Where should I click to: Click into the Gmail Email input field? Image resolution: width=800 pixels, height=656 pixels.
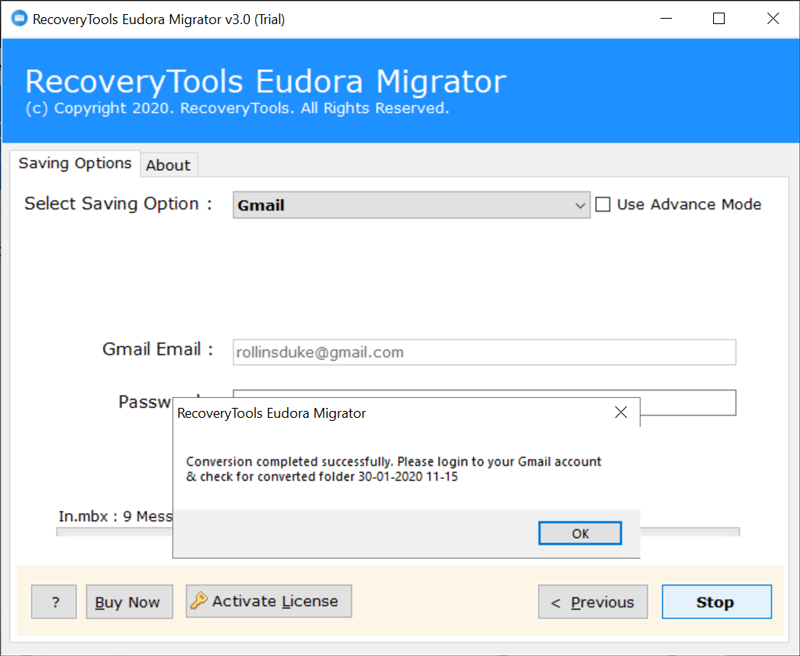coord(484,352)
